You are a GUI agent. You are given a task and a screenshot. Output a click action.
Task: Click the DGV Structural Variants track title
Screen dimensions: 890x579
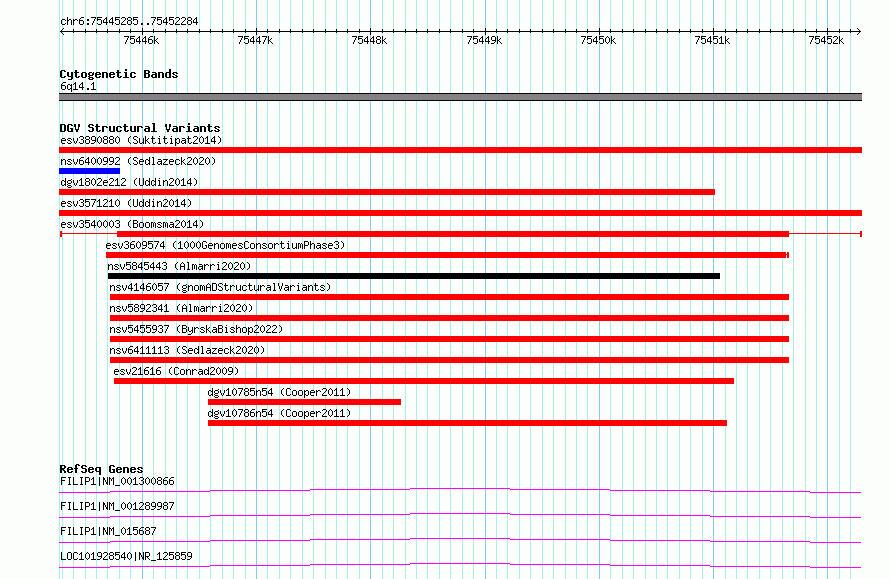click(x=140, y=128)
